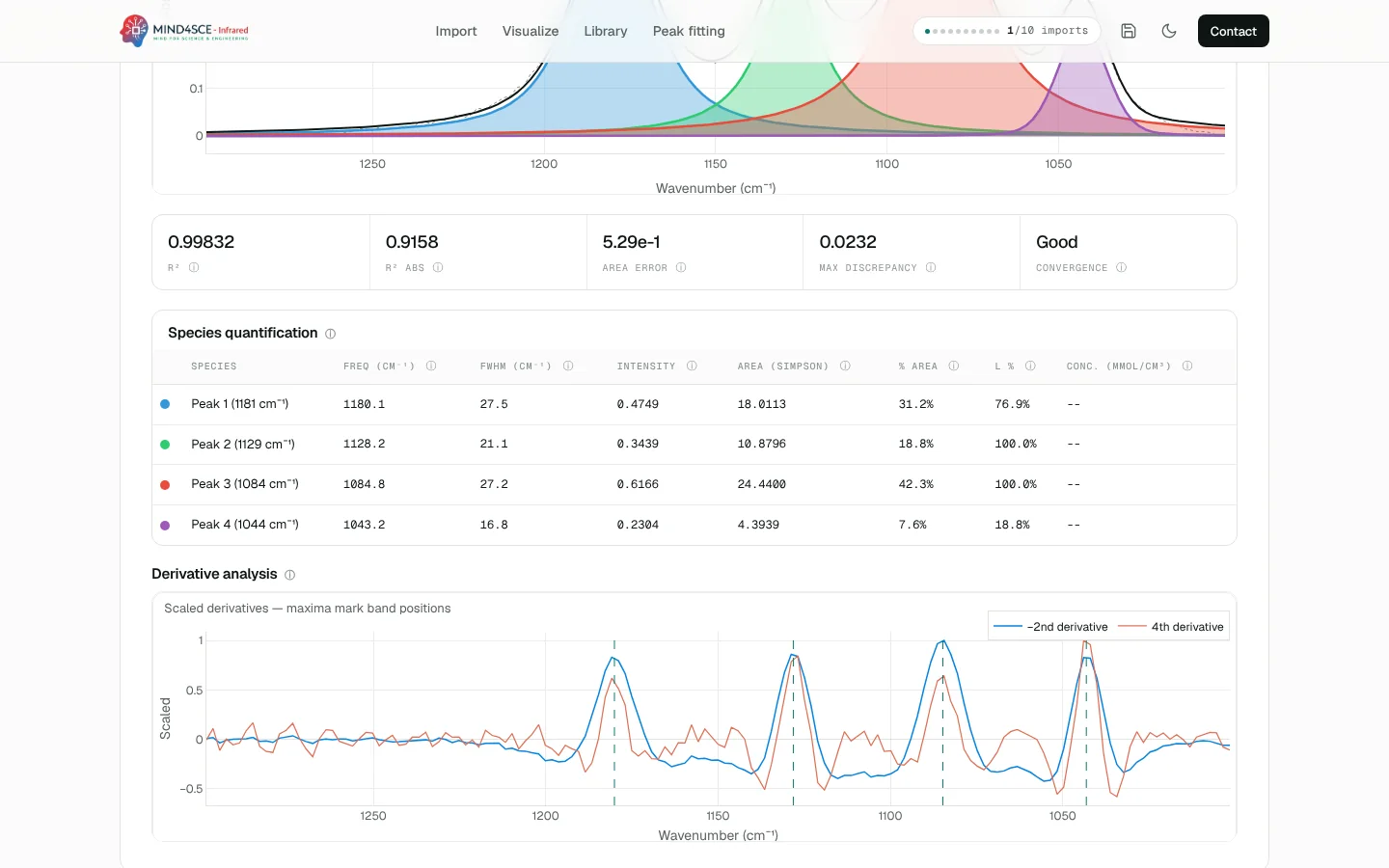The height and width of the screenshot is (868, 1389).
Task: Click info icon beside % AREA column
Action: 953,366
